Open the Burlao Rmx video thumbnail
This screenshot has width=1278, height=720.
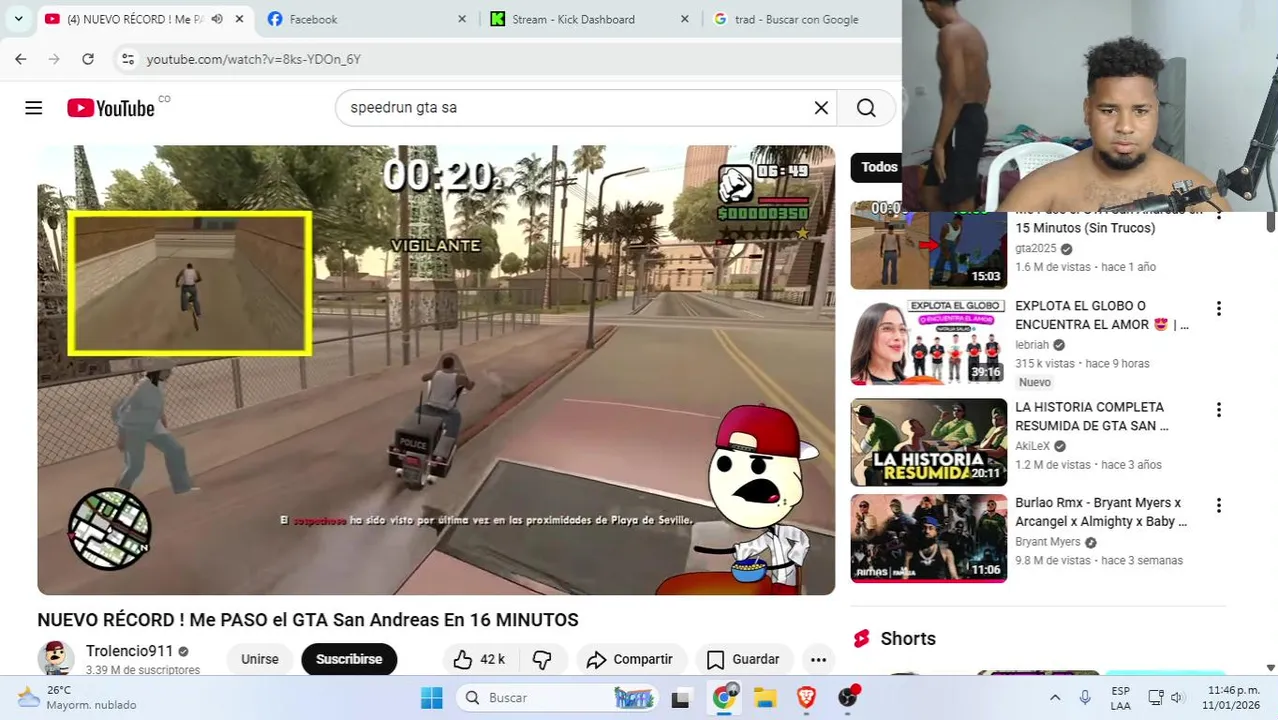(x=928, y=538)
